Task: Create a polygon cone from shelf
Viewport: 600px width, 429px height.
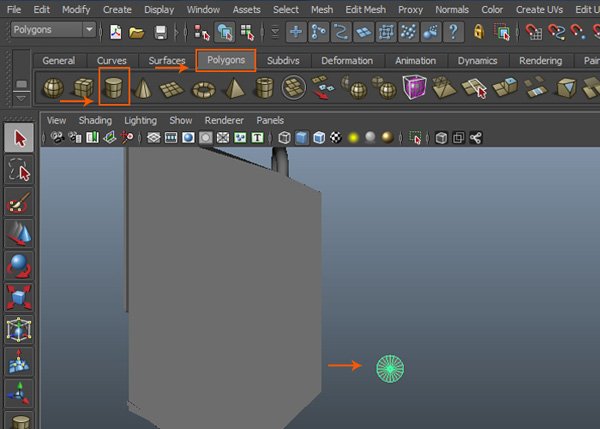Action: (x=143, y=88)
